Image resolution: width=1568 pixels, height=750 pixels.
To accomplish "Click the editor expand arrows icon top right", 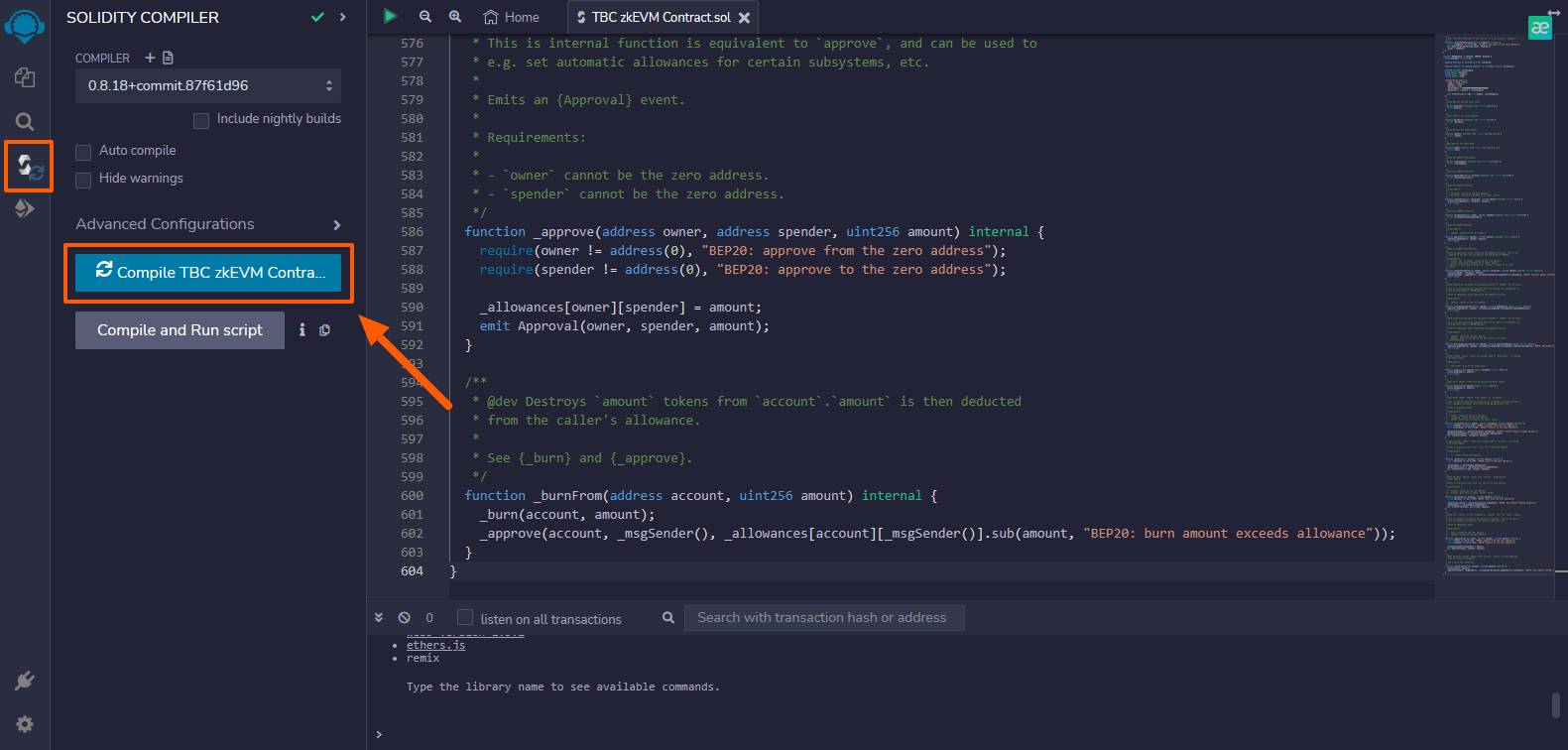I will [x=1554, y=13].
